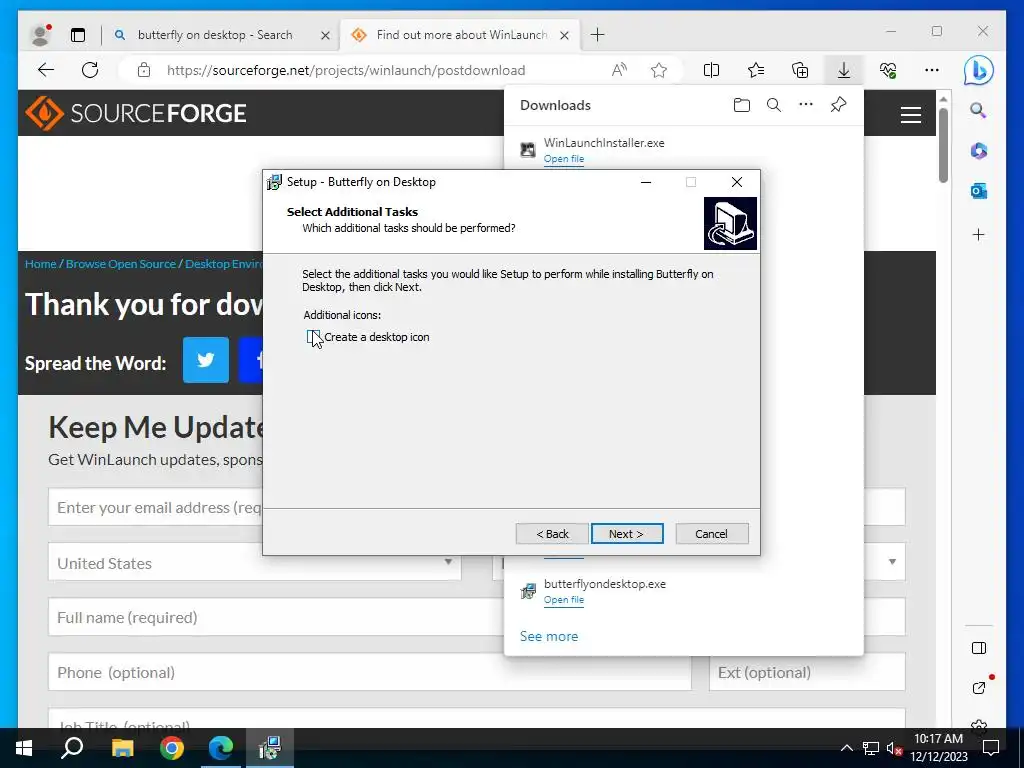Check the Create a desktop icon checkbox

tap(314, 337)
